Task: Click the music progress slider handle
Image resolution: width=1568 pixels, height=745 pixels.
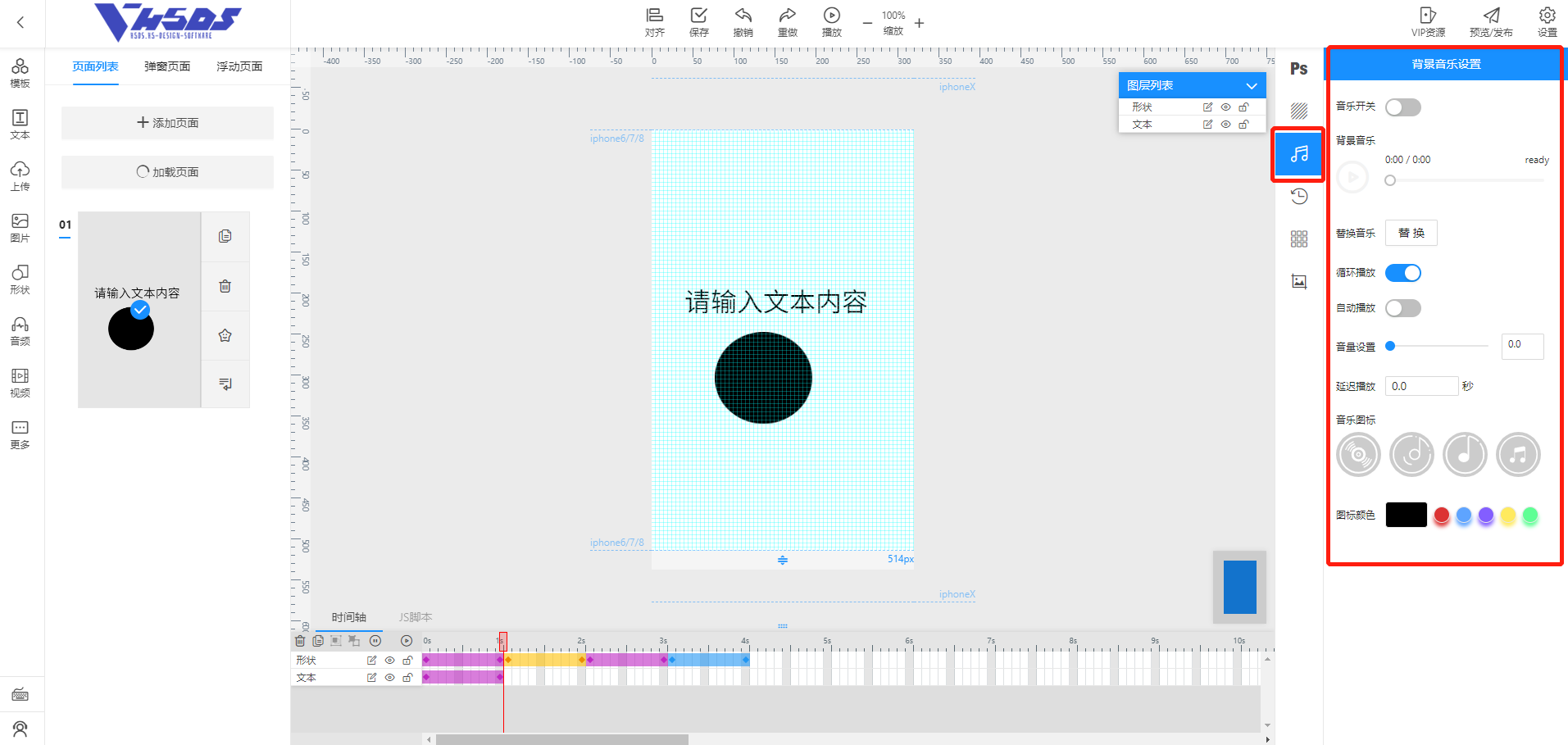Action: coord(1390,180)
